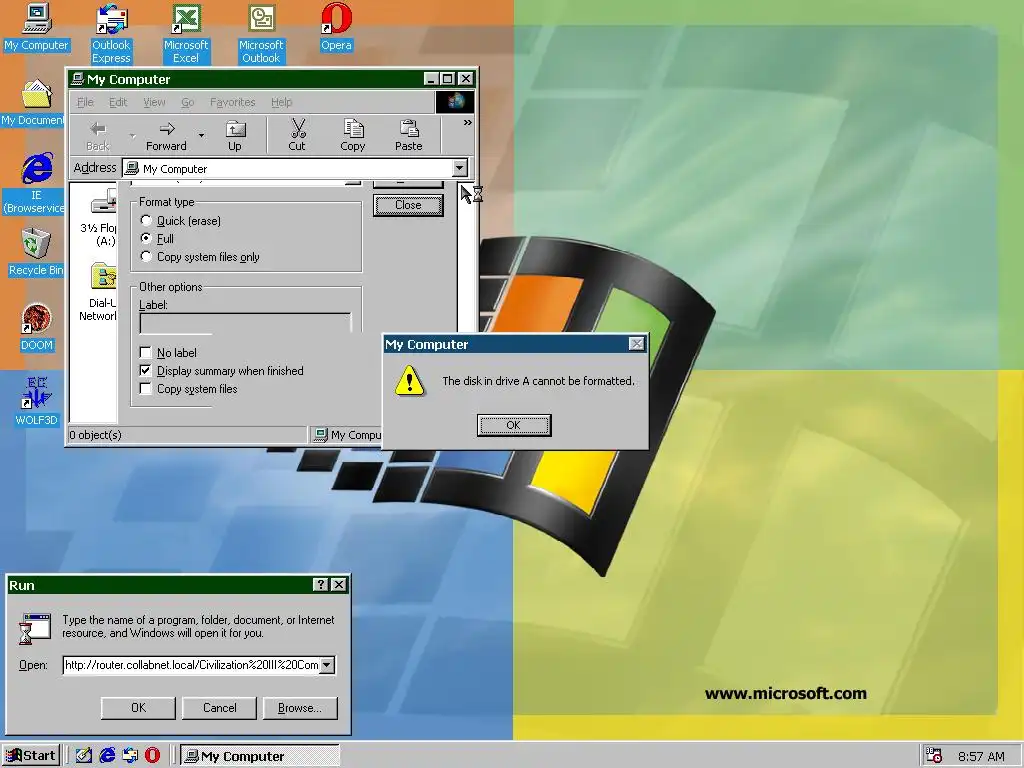The image size is (1024, 768).
Task: Select the My Documents desktop folder
Action: click(33, 103)
